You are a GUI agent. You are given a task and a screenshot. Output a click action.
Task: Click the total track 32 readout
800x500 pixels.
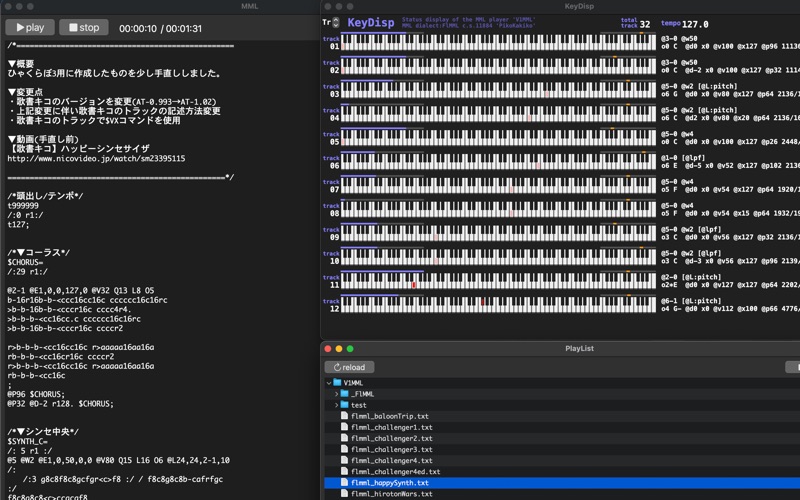click(x=635, y=23)
